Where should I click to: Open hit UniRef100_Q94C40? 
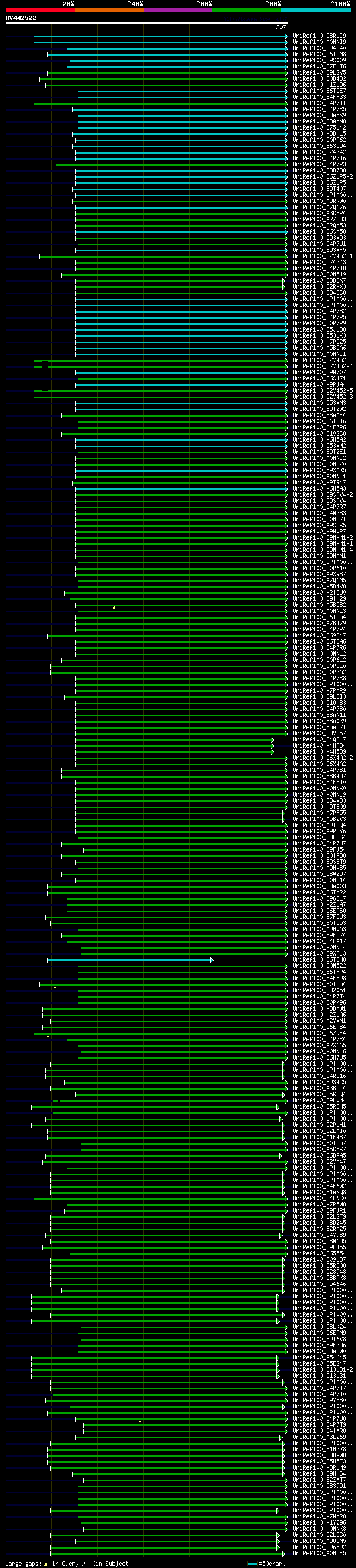[319, 48]
